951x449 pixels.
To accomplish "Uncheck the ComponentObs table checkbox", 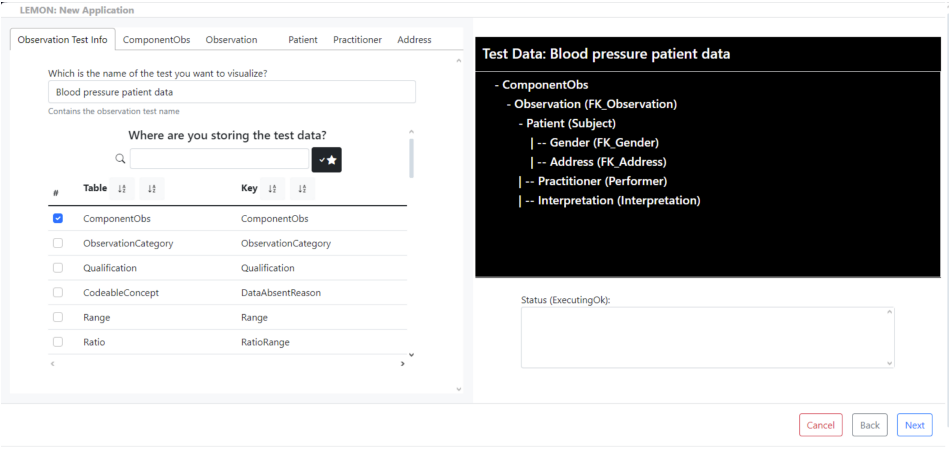I will coord(58,218).
